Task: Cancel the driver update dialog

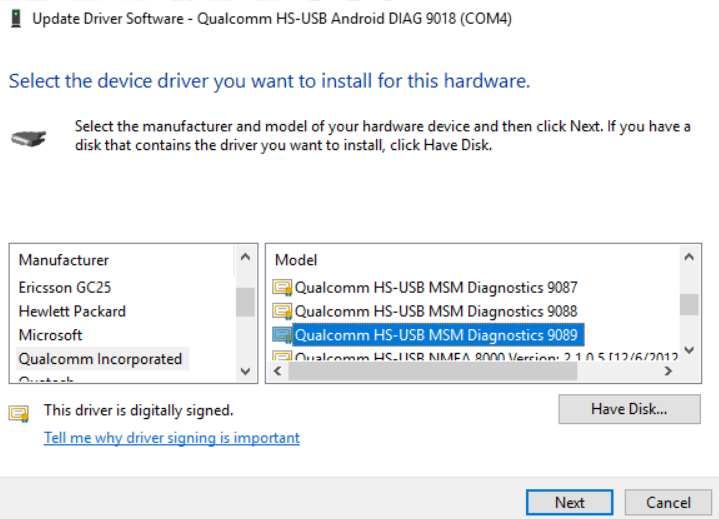Action: 668,502
